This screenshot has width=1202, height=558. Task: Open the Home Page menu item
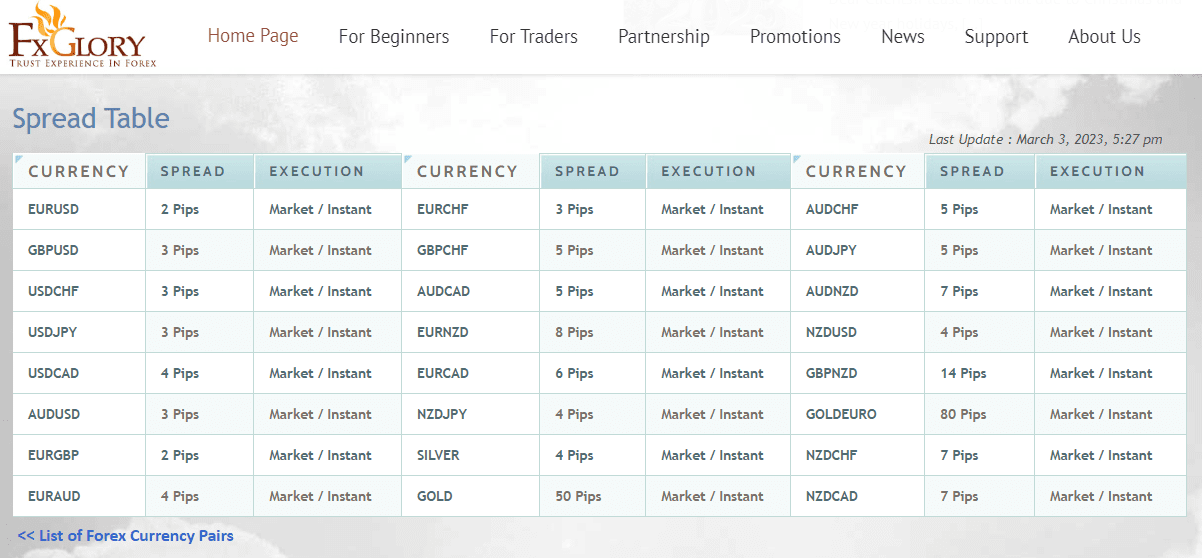(x=253, y=36)
